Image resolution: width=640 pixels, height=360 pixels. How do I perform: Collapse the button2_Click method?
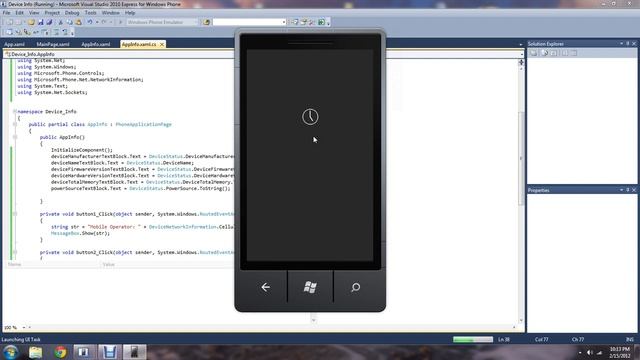[15, 252]
